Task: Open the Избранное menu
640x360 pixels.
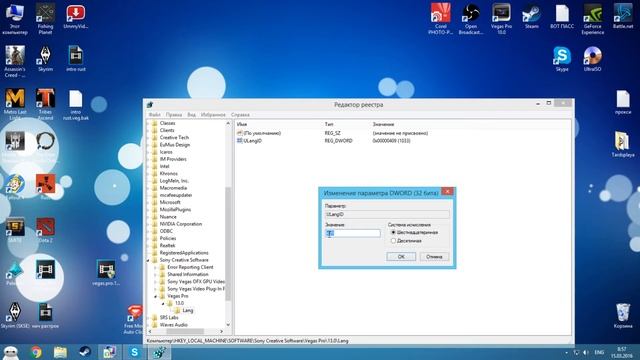Action: click(x=213, y=115)
